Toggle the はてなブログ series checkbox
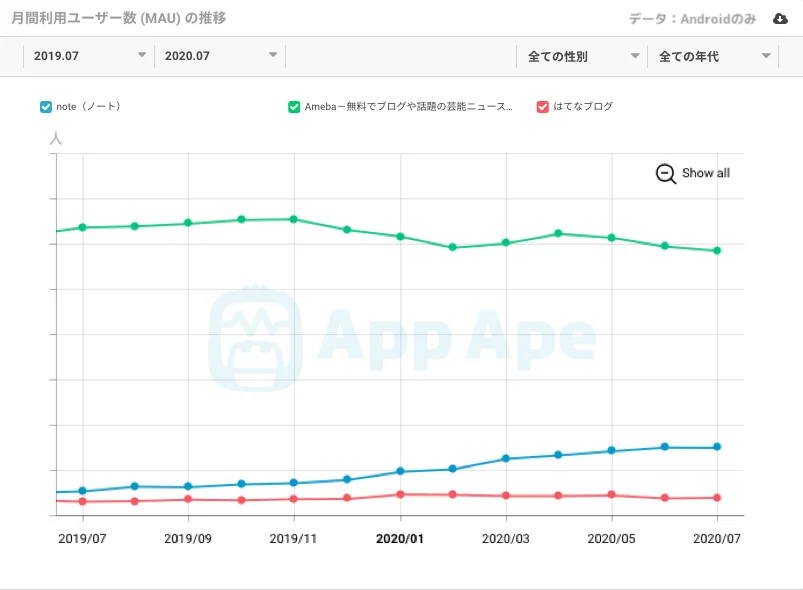The height and width of the screenshot is (590, 803). coord(542,107)
